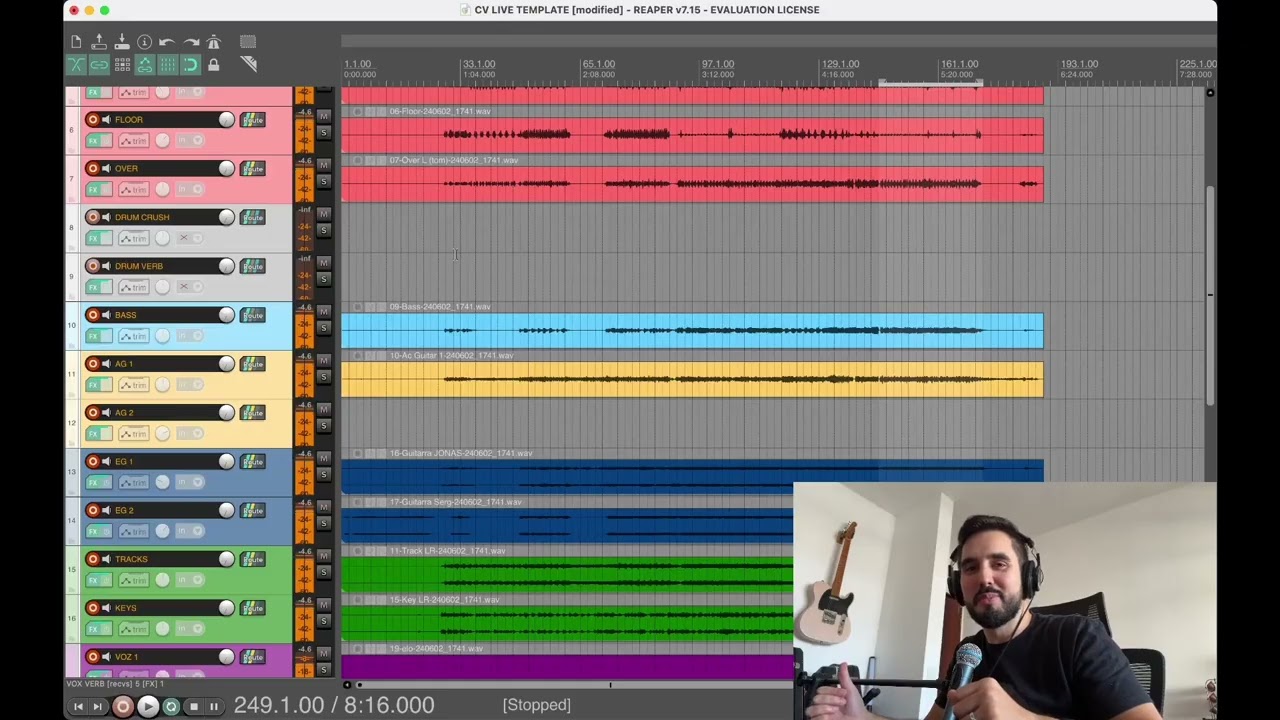Click the 249.1.00 / 8:16.000 time display

coord(334,705)
